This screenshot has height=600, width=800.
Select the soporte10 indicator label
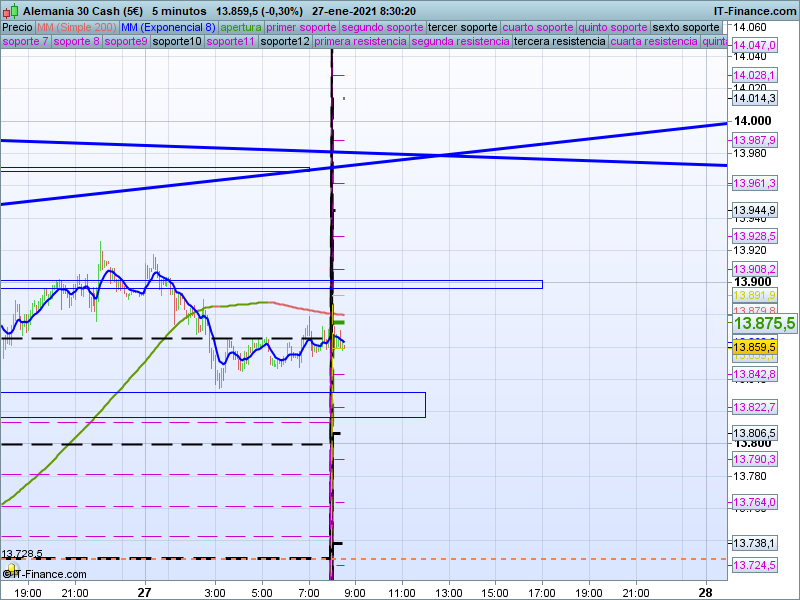[x=177, y=42]
